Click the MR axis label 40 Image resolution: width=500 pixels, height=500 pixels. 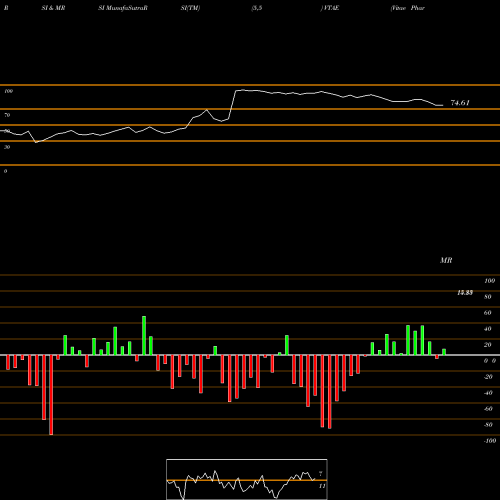coord(488,329)
